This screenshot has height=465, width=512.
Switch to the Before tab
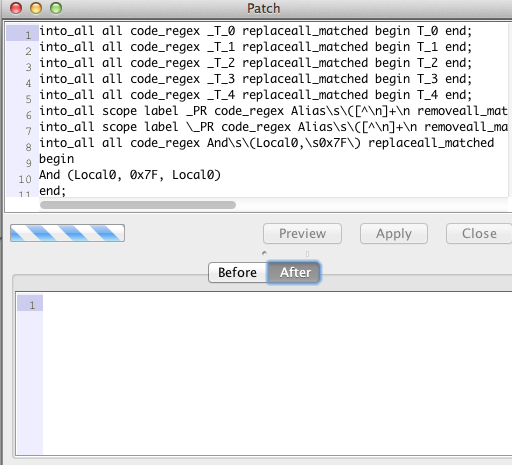tap(238, 273)
